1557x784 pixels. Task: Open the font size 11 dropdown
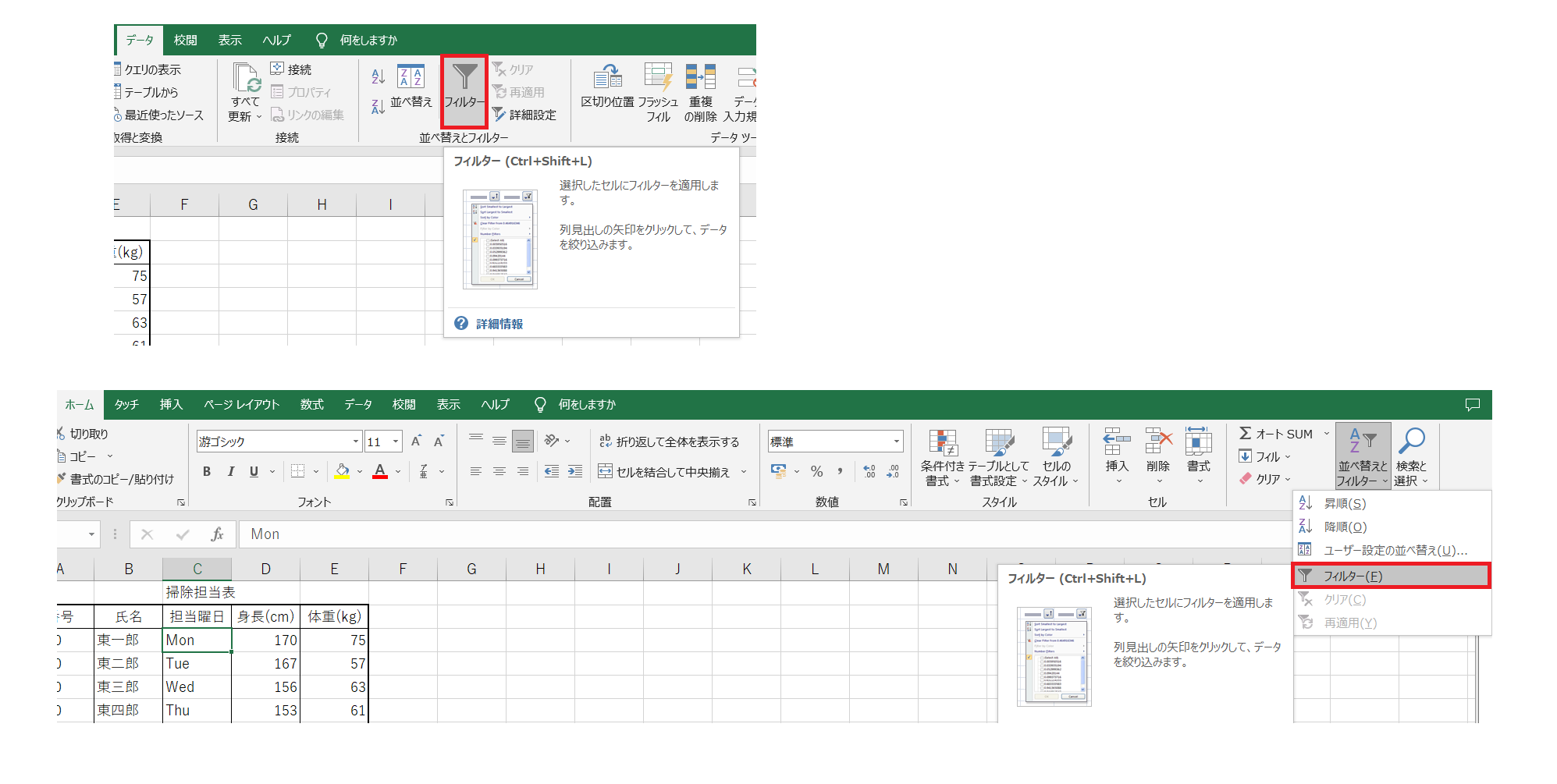click(x=396, y=442)
